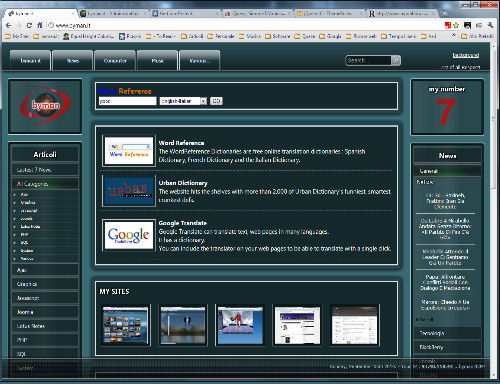The image size is (500, 384).
Task: Open the new tab button after the last tab
Action: tap(444, 13)
